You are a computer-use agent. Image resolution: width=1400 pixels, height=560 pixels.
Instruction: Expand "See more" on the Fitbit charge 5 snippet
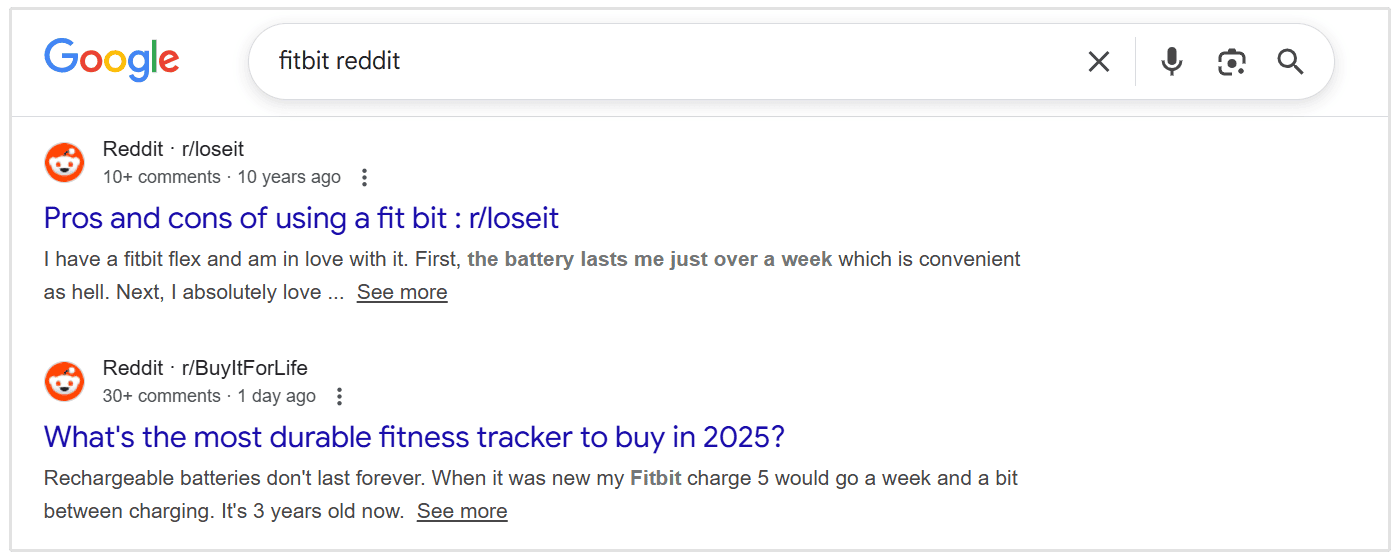[x=462, y=511]
